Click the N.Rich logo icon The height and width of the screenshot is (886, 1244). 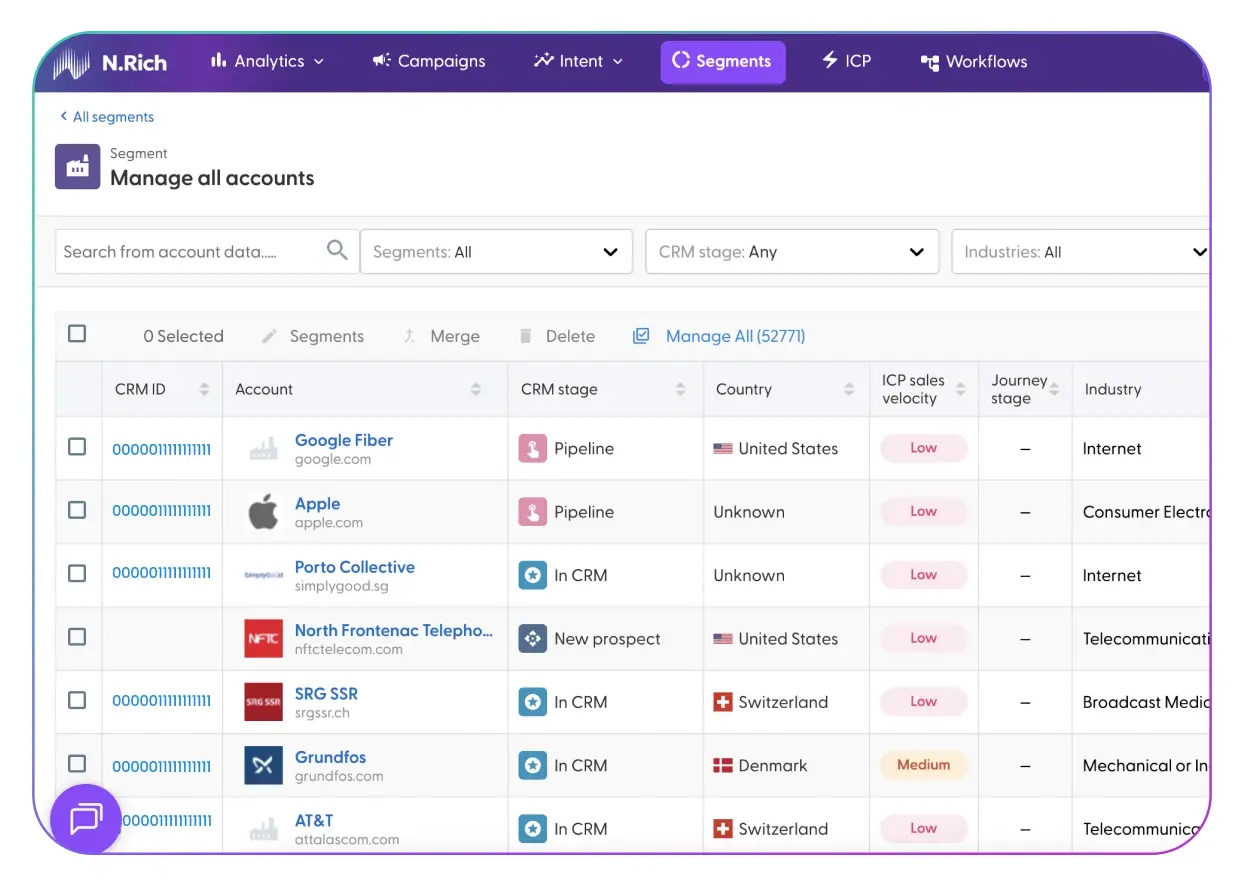[x=72, y=62]
